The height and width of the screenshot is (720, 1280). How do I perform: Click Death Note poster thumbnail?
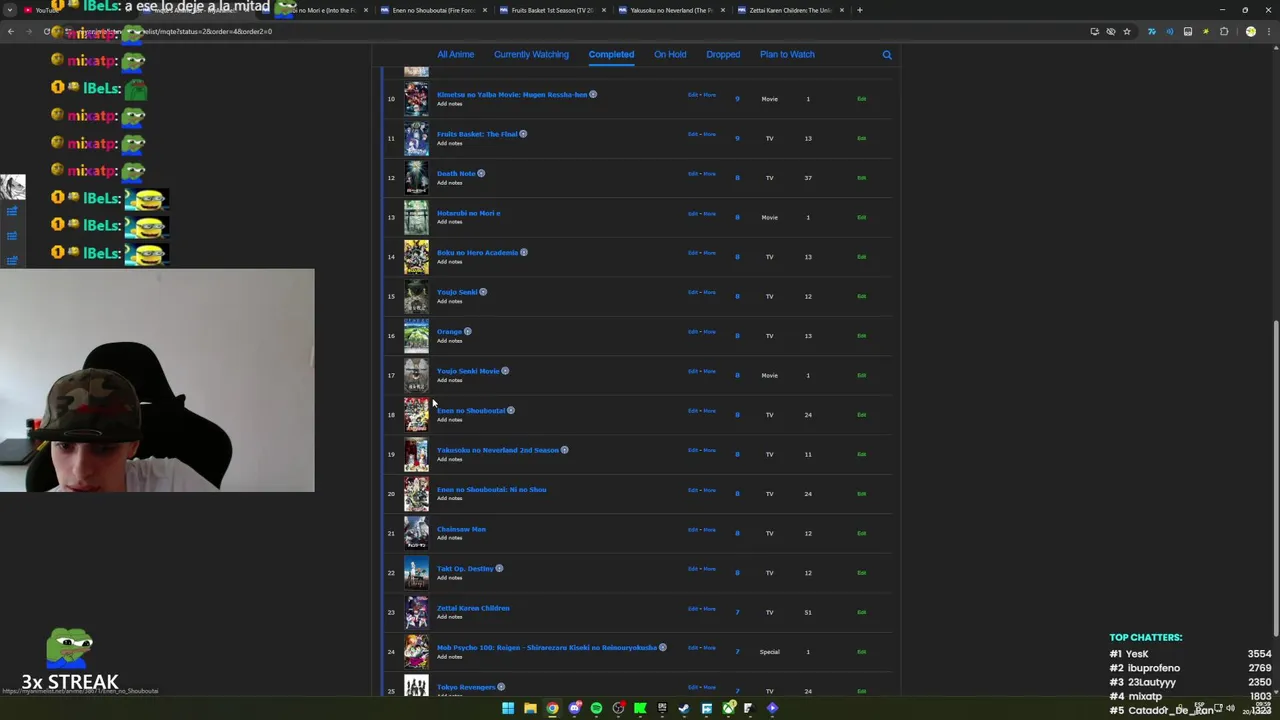pyautogui.click(x=416, y=178)
